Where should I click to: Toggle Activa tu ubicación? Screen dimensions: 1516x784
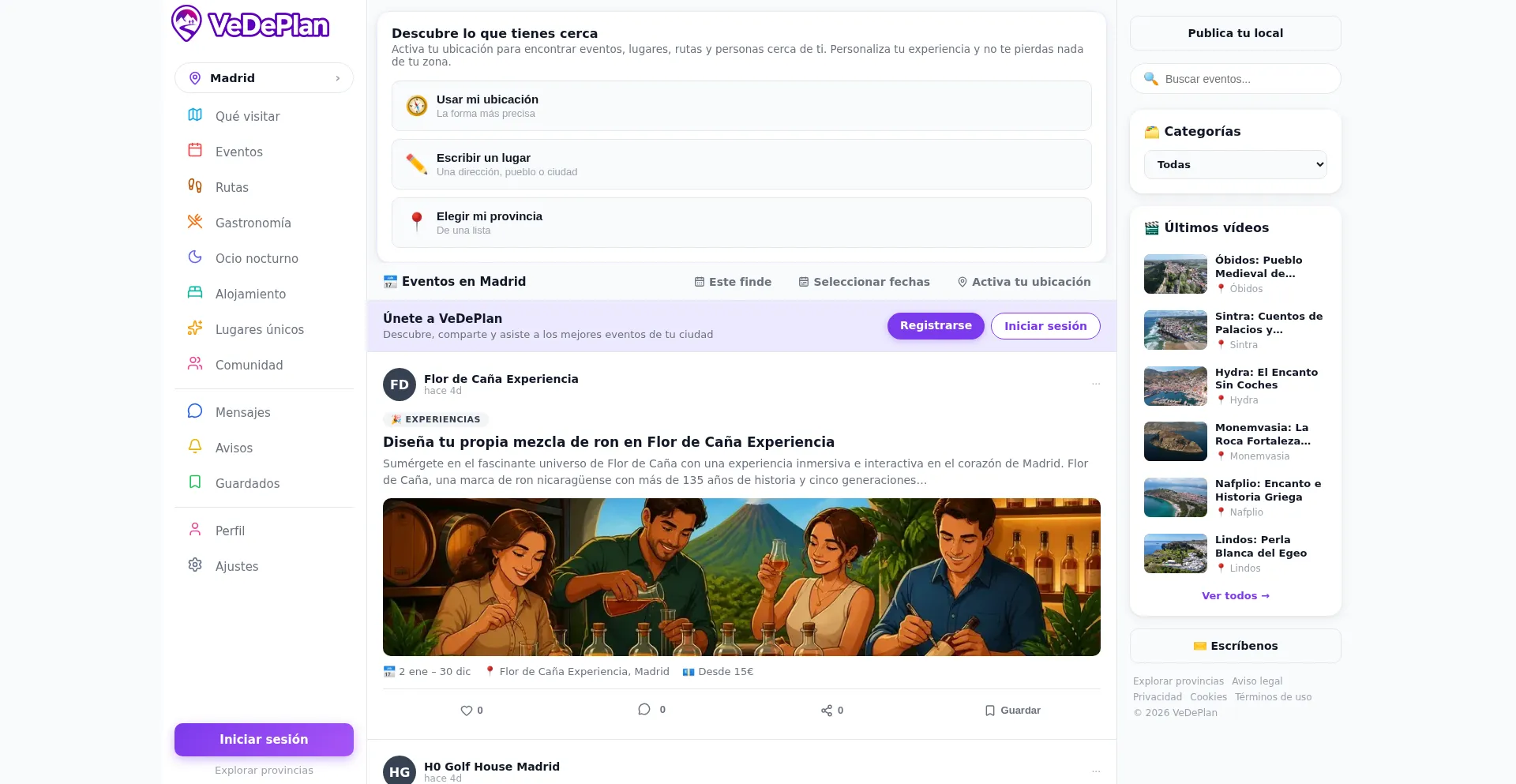pyautogui.click(x=1024, y=282)
